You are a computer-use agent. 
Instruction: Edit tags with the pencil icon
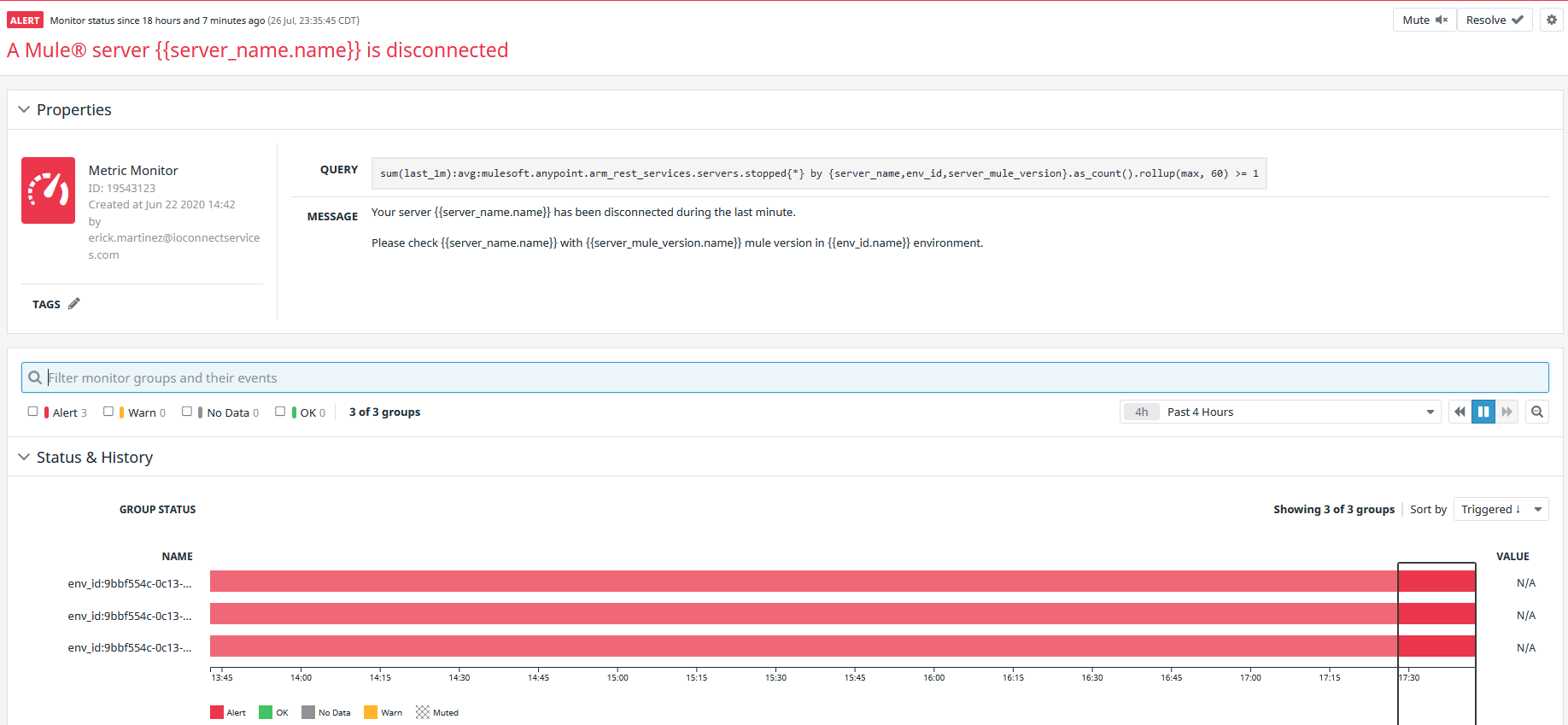point(74,304)
